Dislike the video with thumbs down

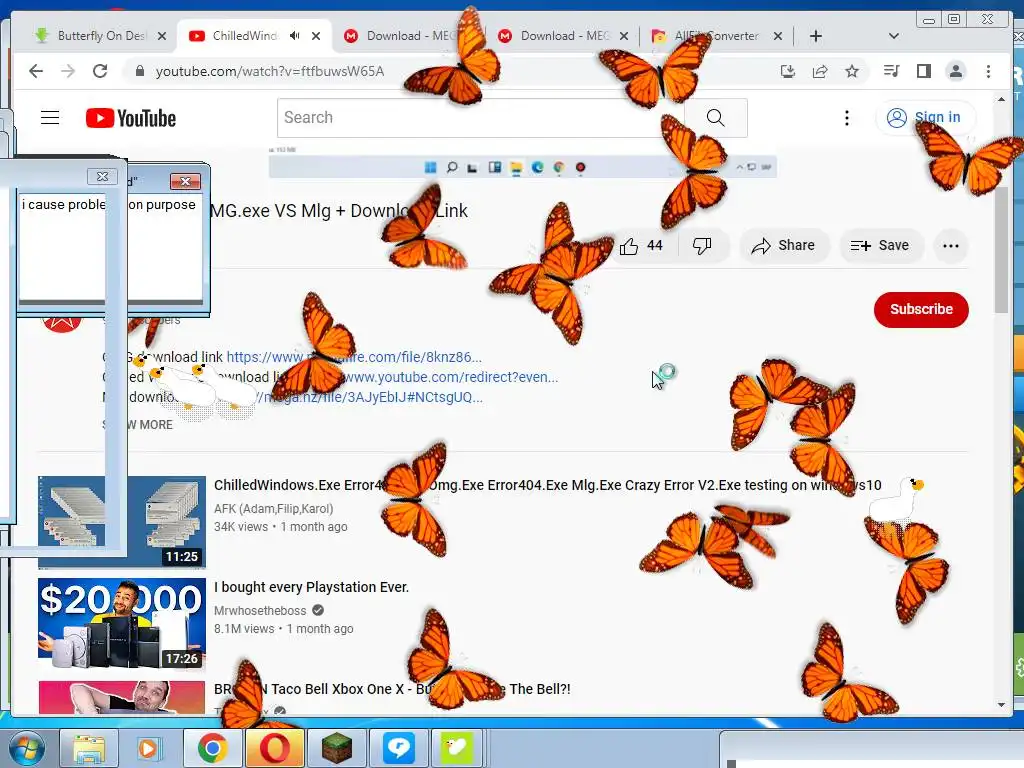702,246
